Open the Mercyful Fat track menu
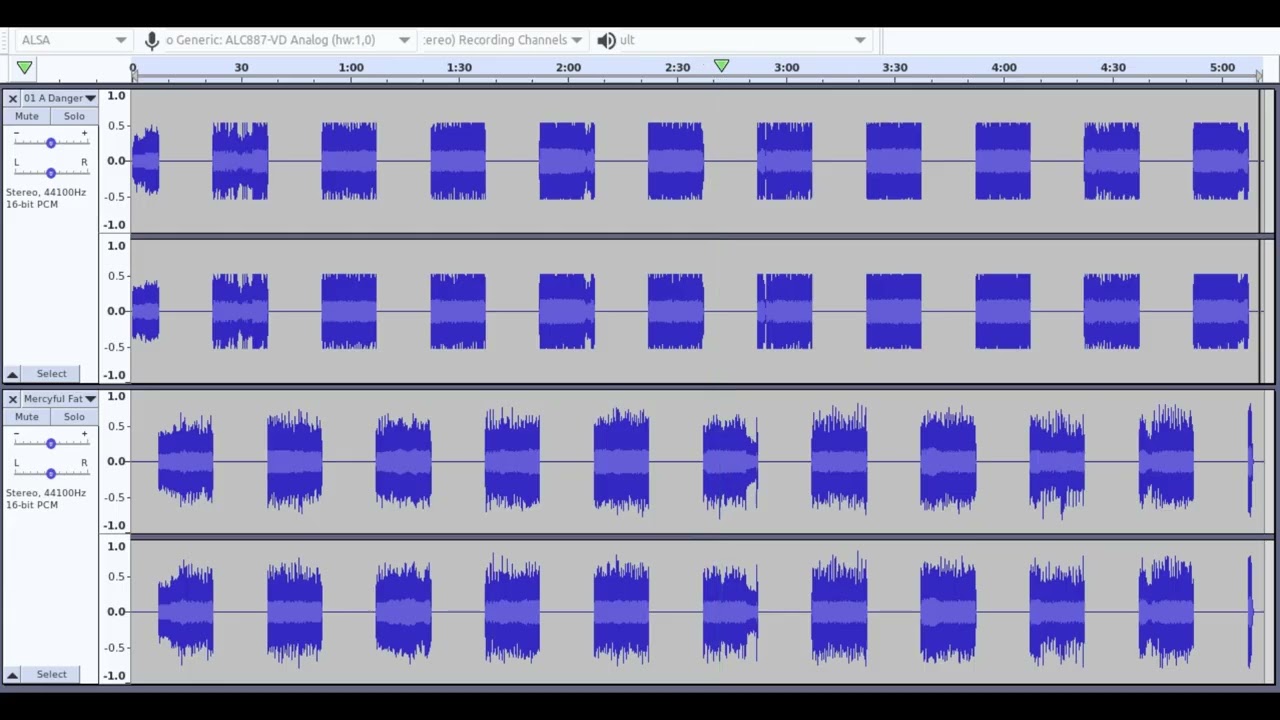 click(59, 399)
